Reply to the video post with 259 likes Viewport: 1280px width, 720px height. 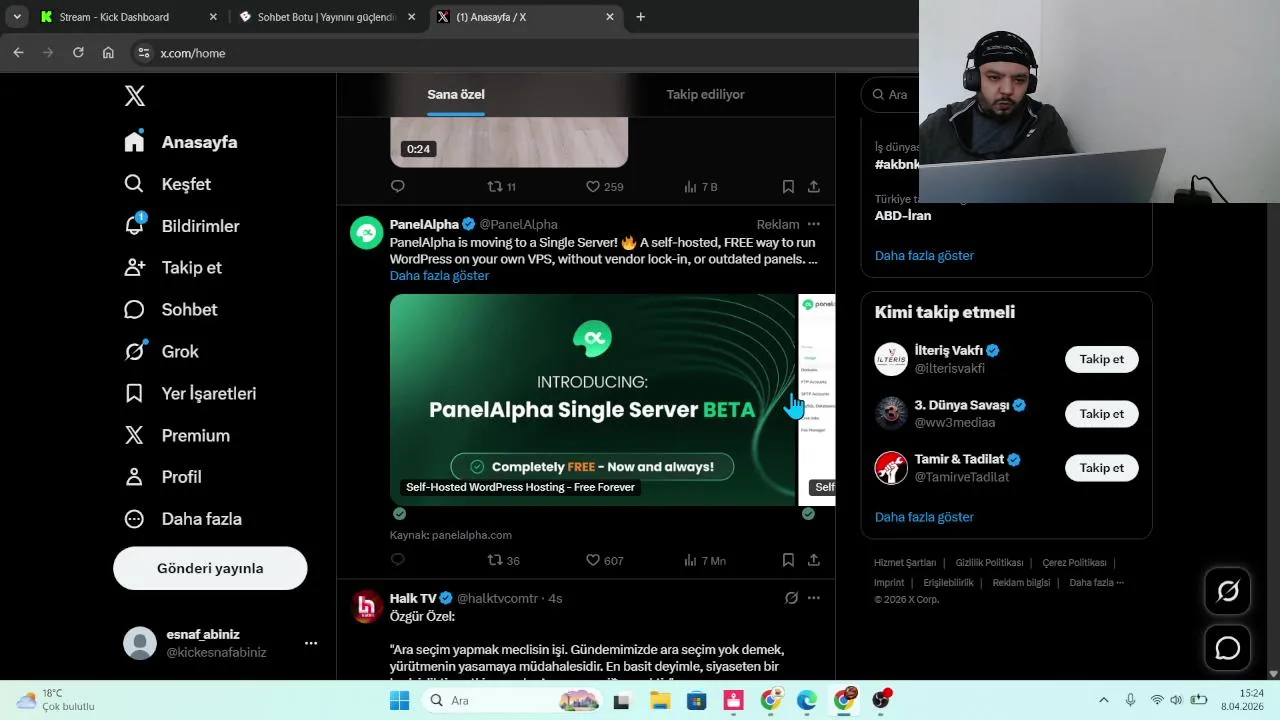point(398,186)
